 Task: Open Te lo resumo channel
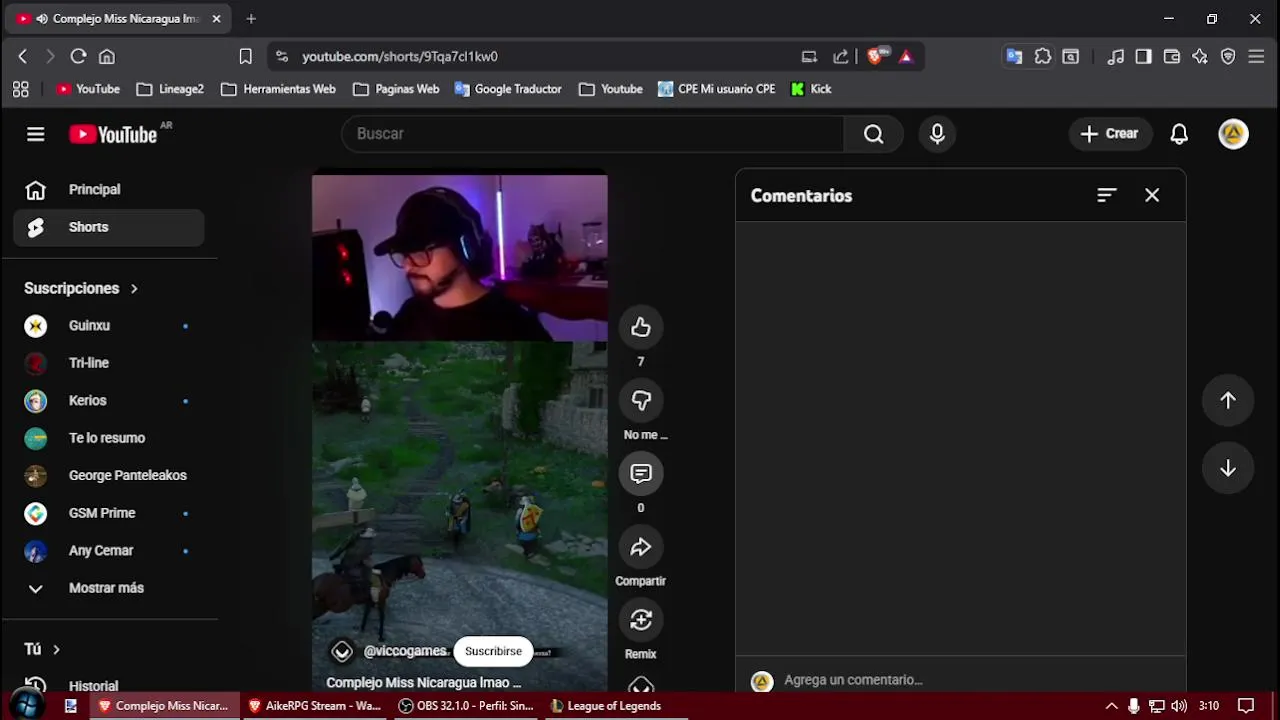109,438
